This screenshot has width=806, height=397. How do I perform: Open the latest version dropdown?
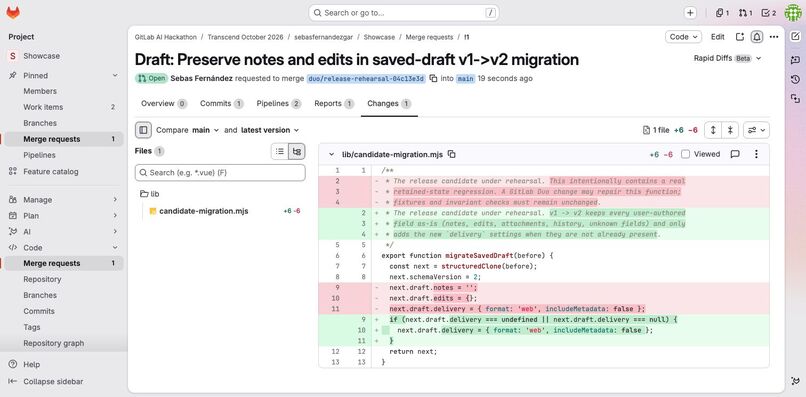pyautogui.click(x=270, y=130)
